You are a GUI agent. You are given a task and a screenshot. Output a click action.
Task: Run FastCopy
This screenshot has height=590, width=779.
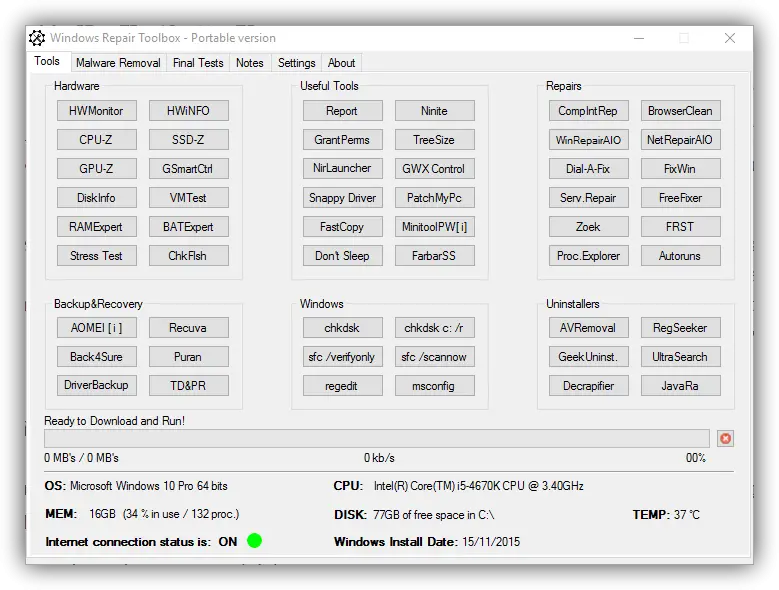tap(342, 226)
